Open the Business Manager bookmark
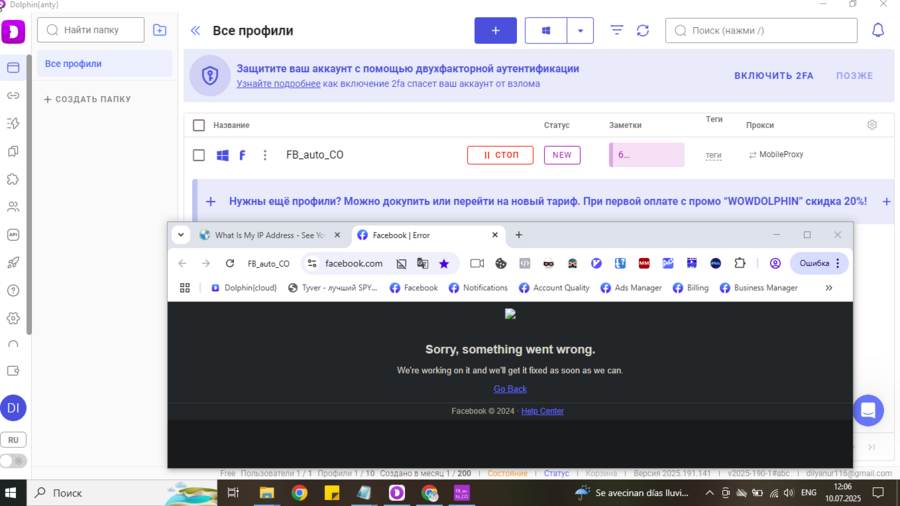 (x=758, y=288)
